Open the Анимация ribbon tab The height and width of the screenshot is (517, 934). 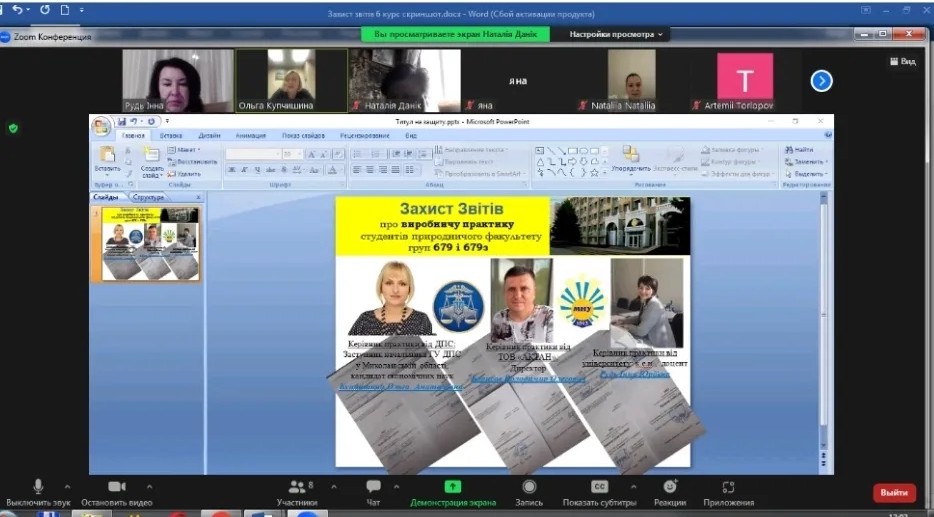250,135
